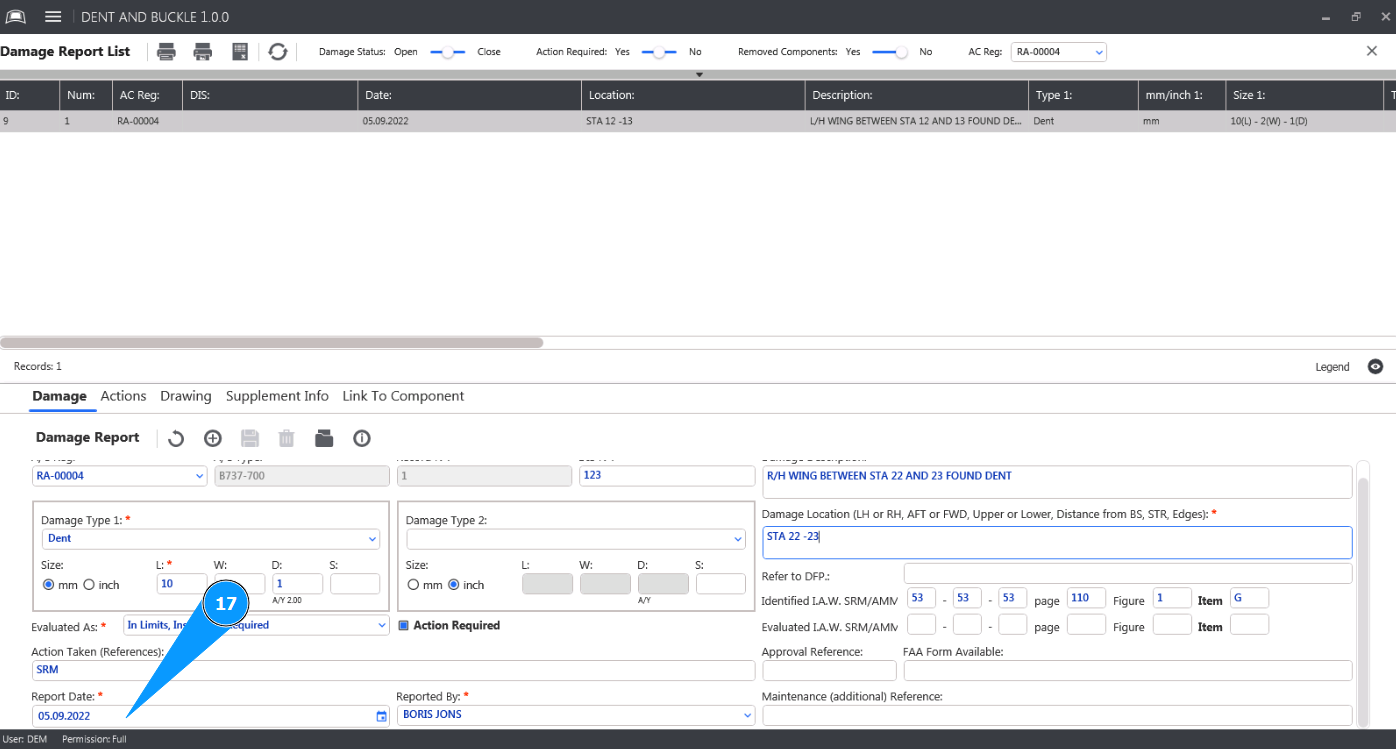Expand the Reported By dropdown
Image resolution: width=1396 pixels, height=750 pixels.
click(x=747, y=715)
